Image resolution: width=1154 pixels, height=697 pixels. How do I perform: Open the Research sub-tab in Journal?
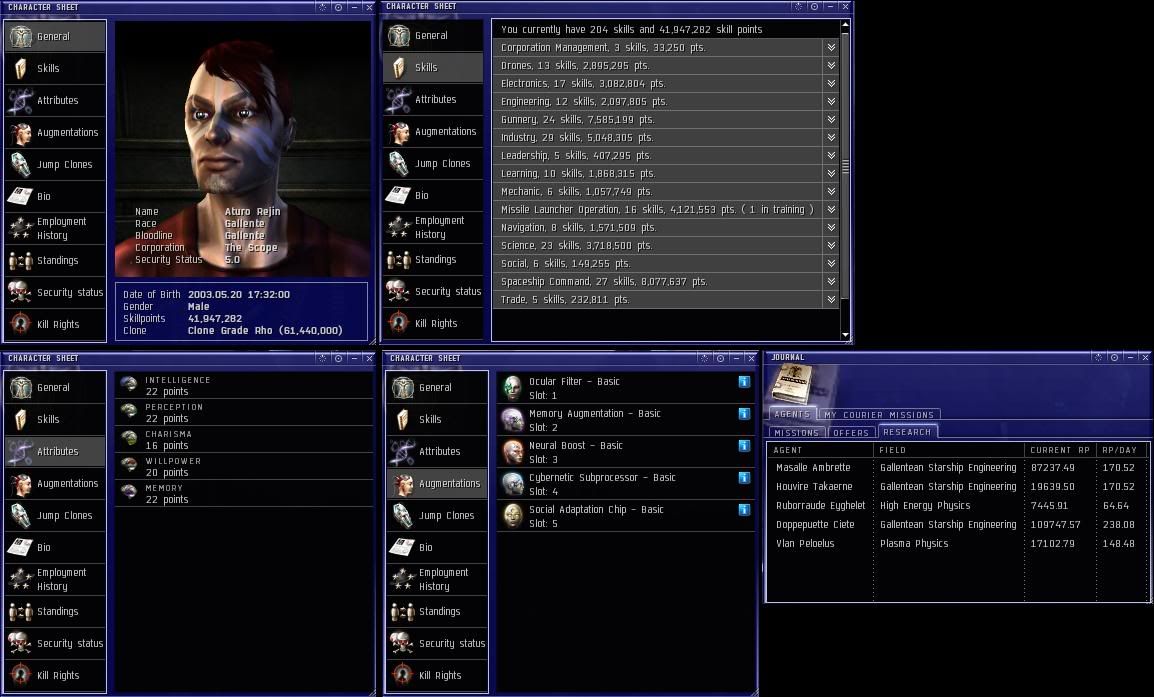(x=907, y=432)
